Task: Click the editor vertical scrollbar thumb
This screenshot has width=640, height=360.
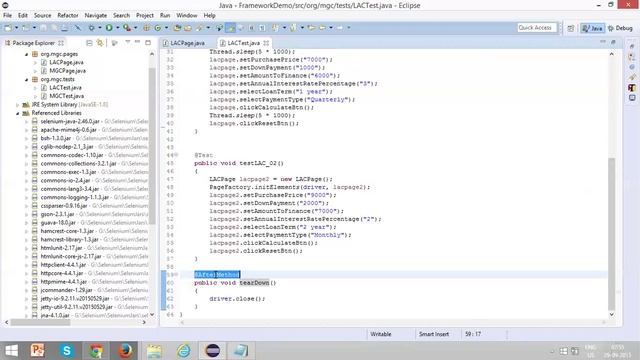Action: [x=611, y=233]
